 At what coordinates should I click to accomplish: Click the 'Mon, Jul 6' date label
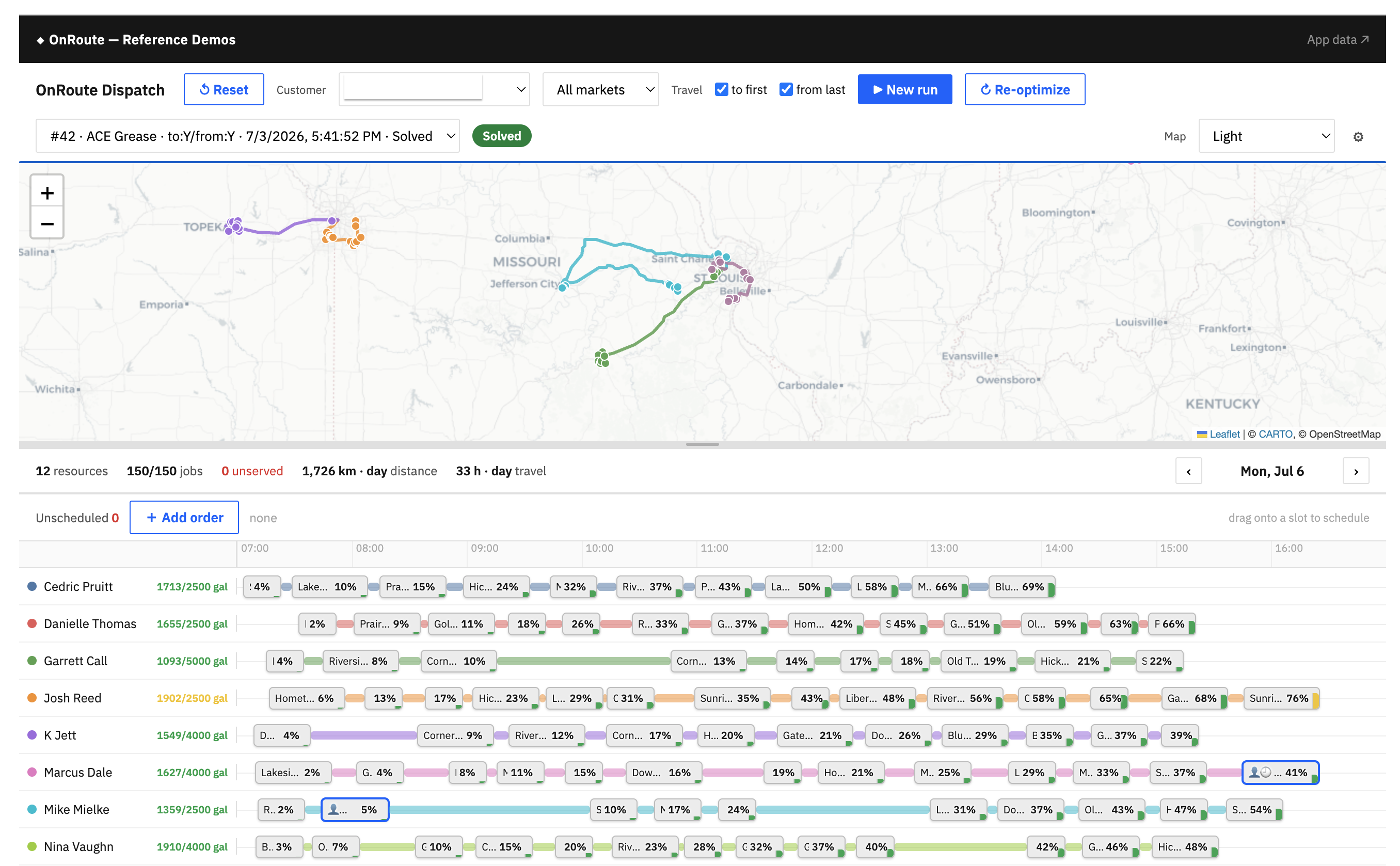coord(1271,471)
